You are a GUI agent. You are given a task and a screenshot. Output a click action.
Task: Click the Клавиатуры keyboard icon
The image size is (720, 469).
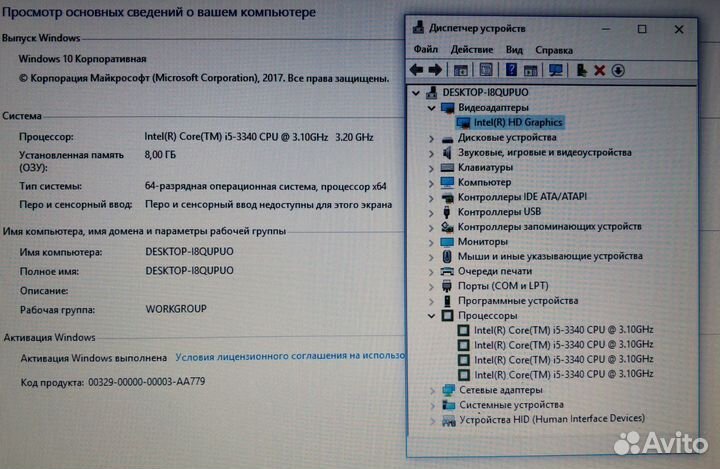click(447, 168)
